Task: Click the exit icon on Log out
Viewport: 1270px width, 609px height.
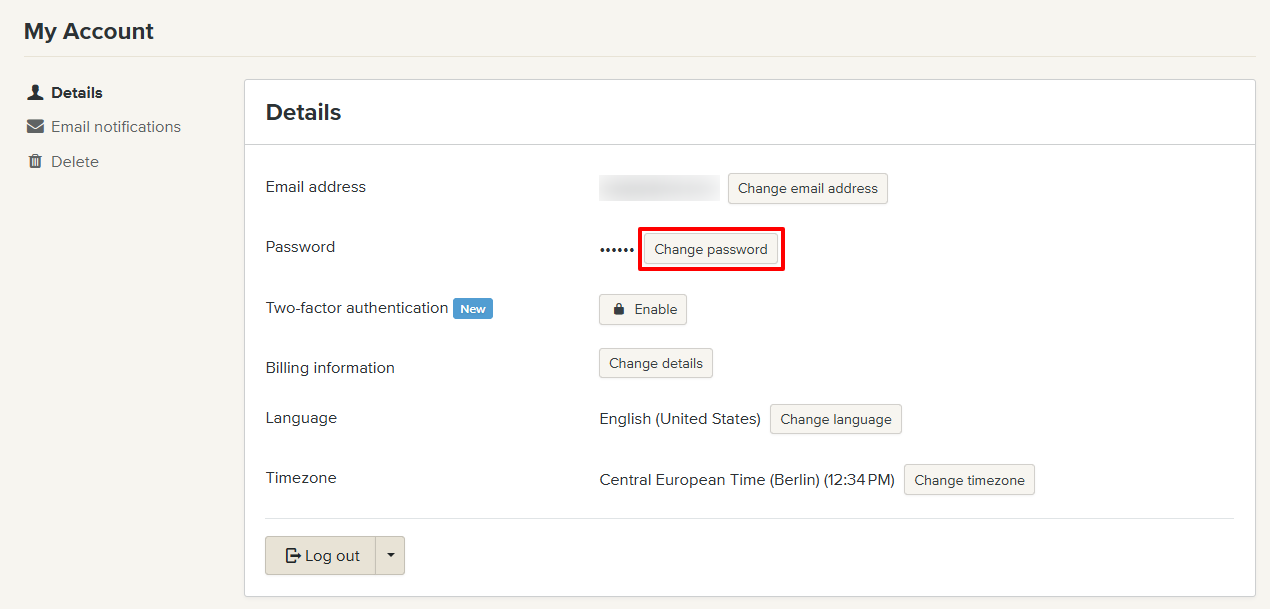Action: [x=293, y=556]
